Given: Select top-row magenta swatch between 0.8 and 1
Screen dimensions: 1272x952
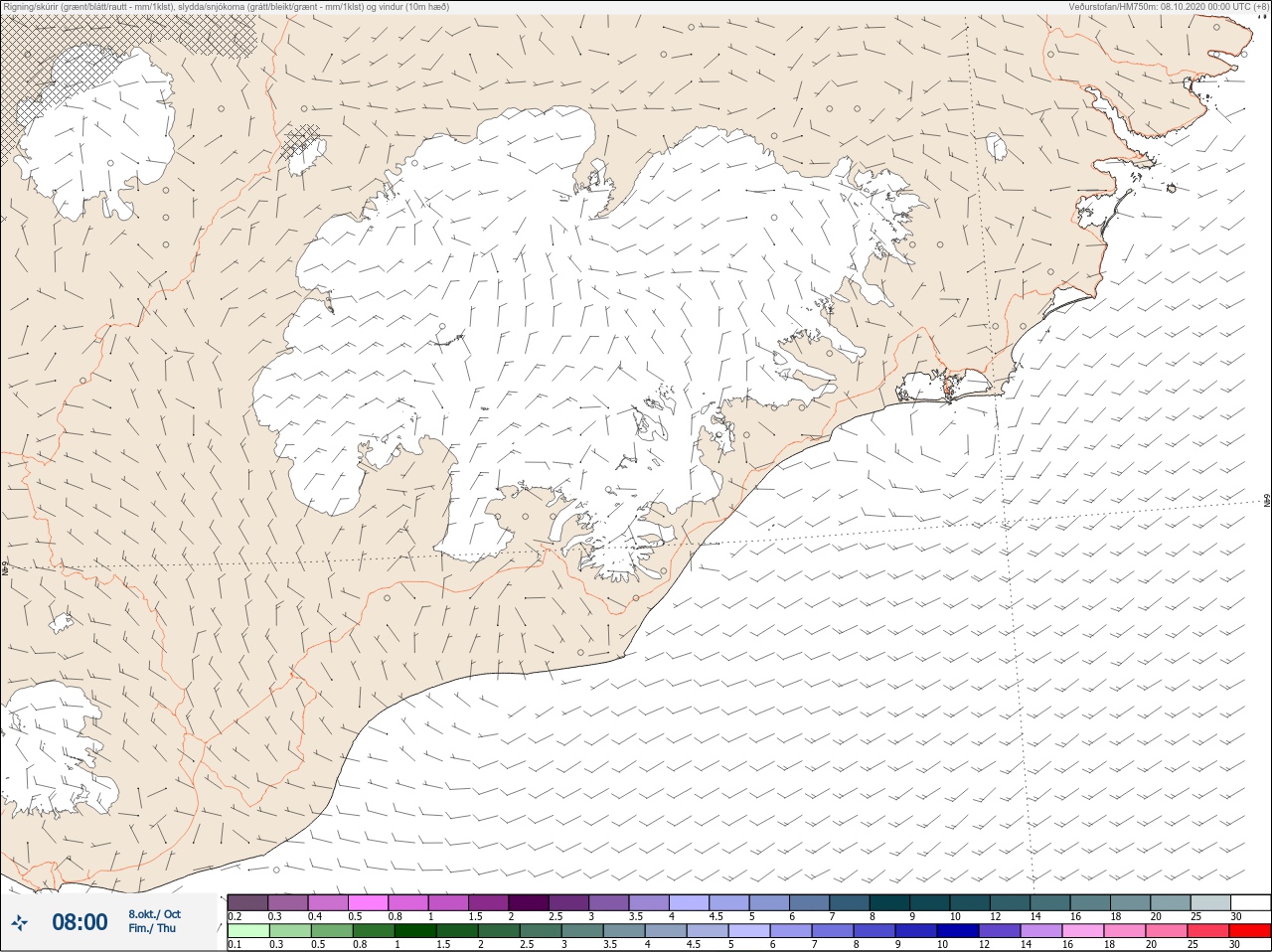Looking at the screenshot, I should point(408,902).
